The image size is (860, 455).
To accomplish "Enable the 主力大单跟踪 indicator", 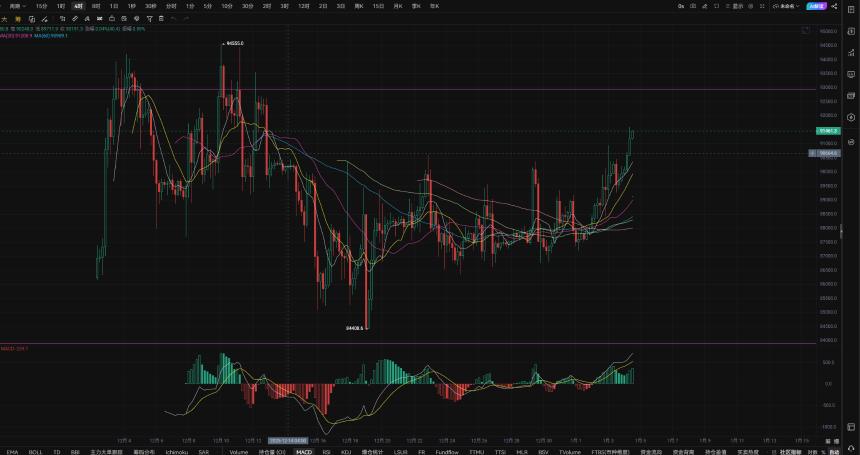I will point(107,452).
